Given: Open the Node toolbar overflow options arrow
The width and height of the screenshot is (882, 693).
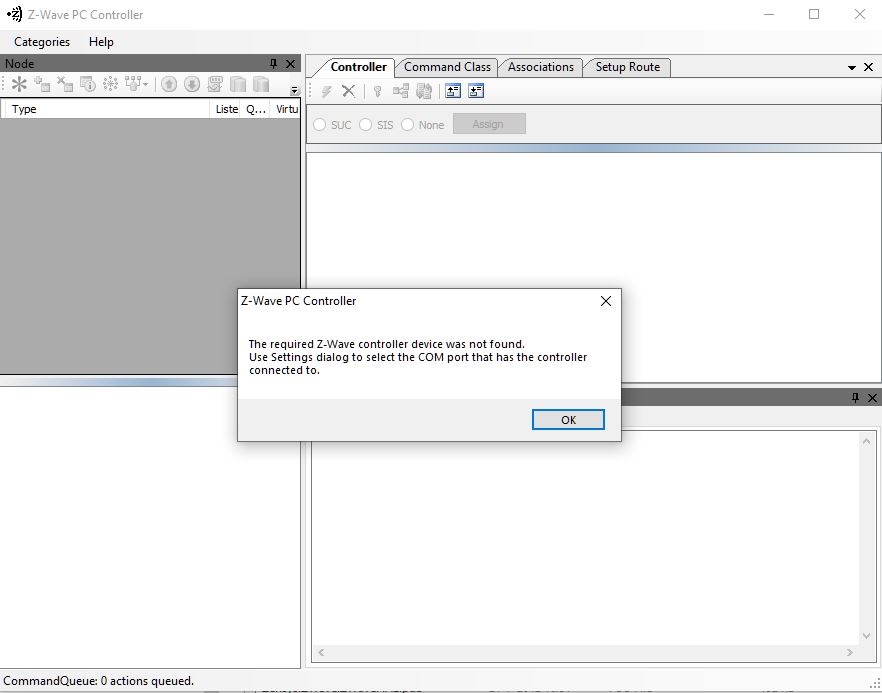Looking at the screenshot, I should pos(294,90).
